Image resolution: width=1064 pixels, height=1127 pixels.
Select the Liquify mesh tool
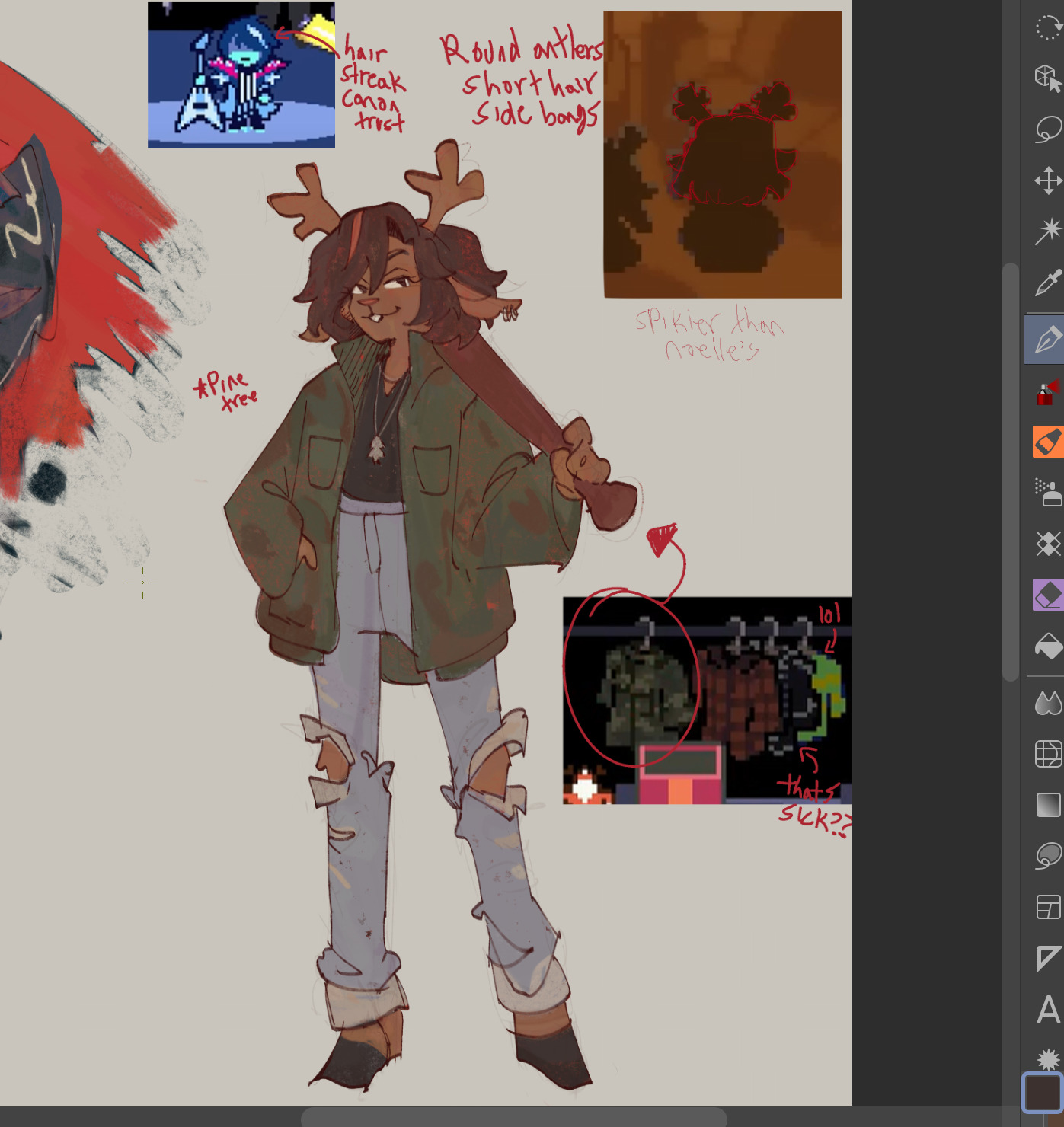[1048, 754]
